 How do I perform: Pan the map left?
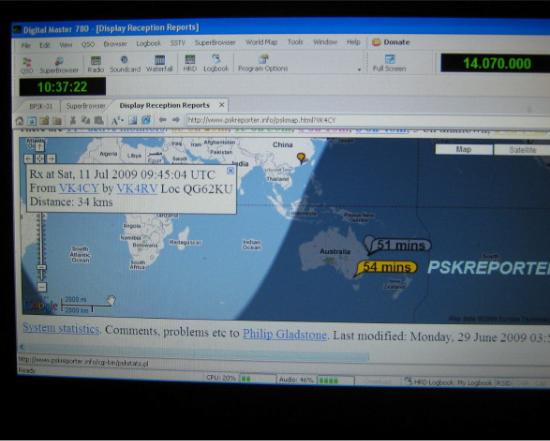point(28,159)
